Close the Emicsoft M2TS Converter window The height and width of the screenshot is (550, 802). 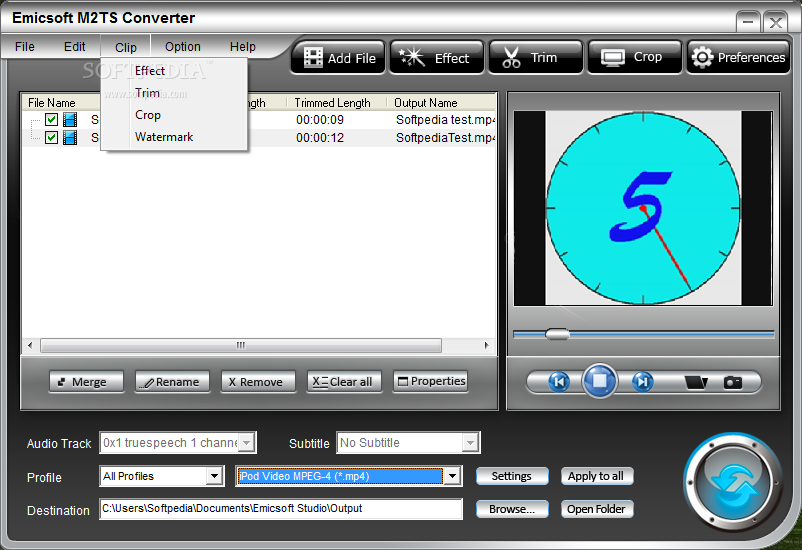775,22
